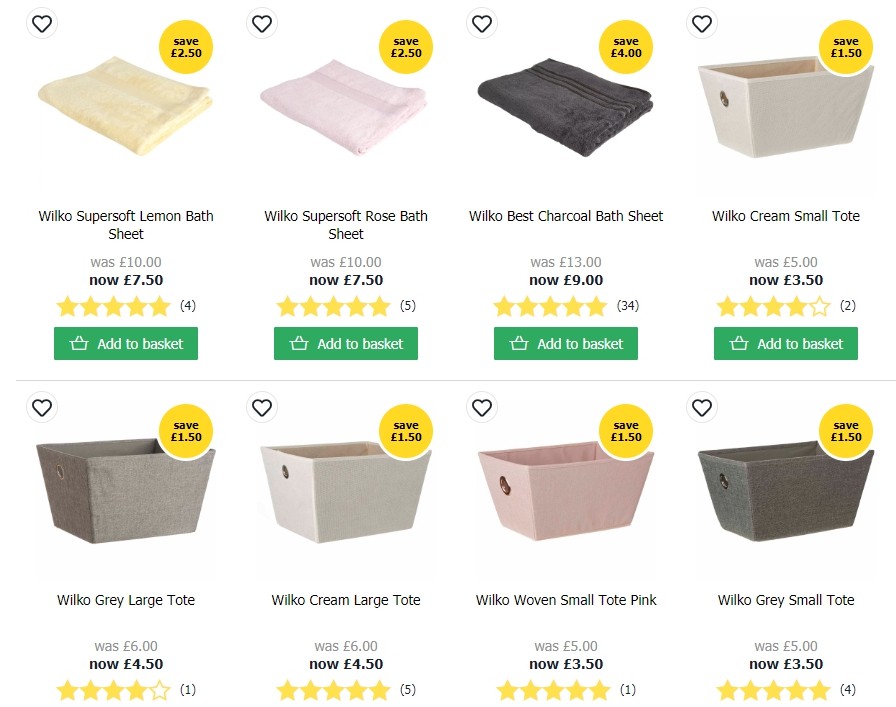Favourite the Wilko Supersoft Rose Bath Sheet
This screenshot has height=707, width=896.
pos(261,23)
